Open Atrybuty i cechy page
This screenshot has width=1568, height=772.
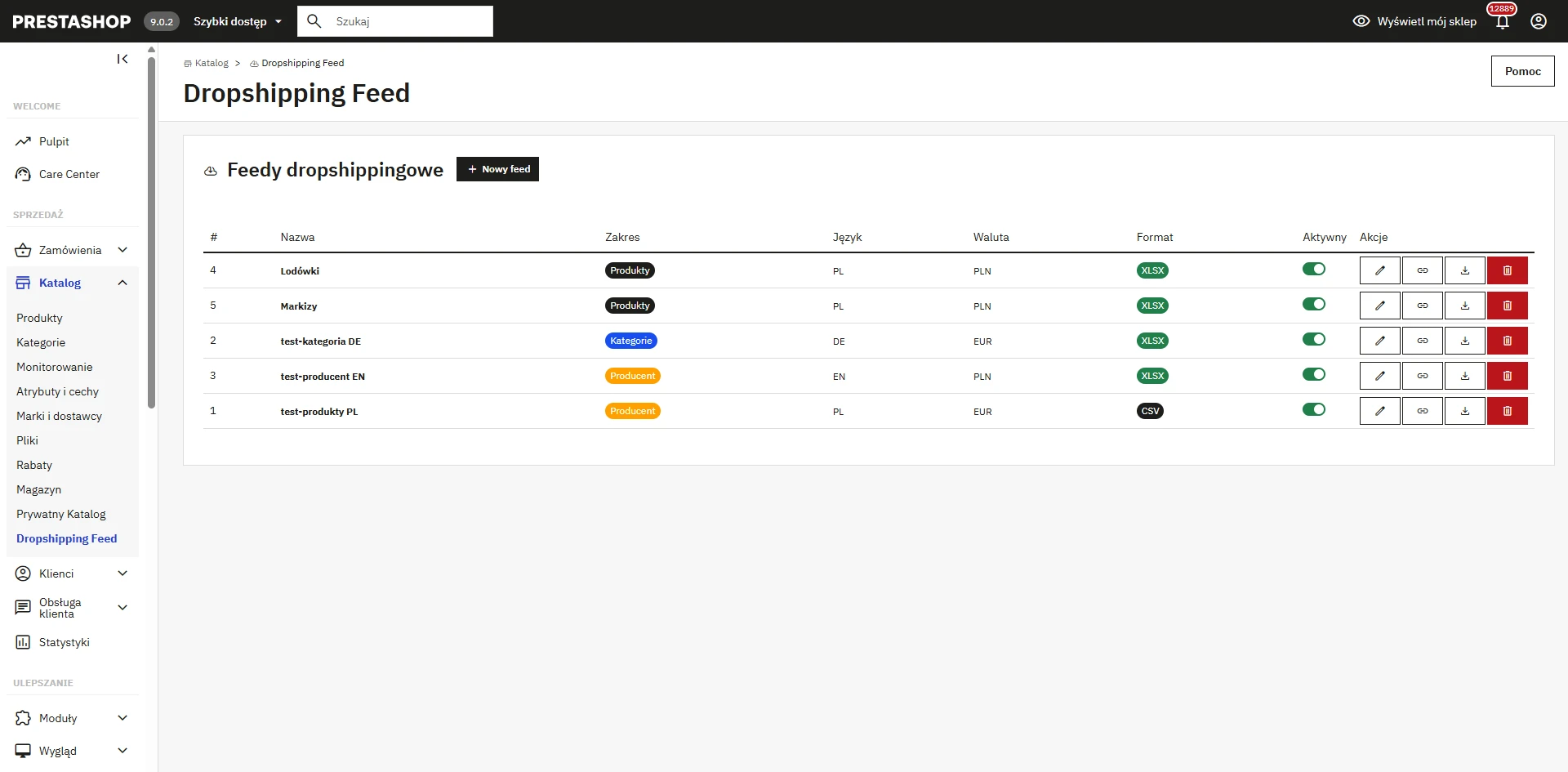click(x=57, y=391)
